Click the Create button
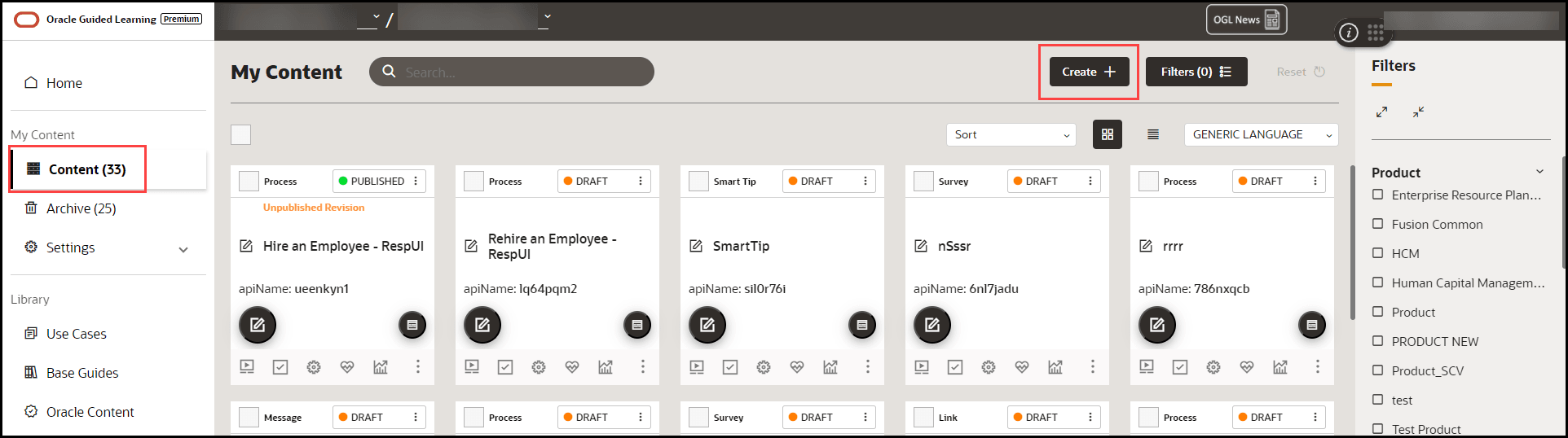The image size is (1568, 438). (x=1089, y=72)
